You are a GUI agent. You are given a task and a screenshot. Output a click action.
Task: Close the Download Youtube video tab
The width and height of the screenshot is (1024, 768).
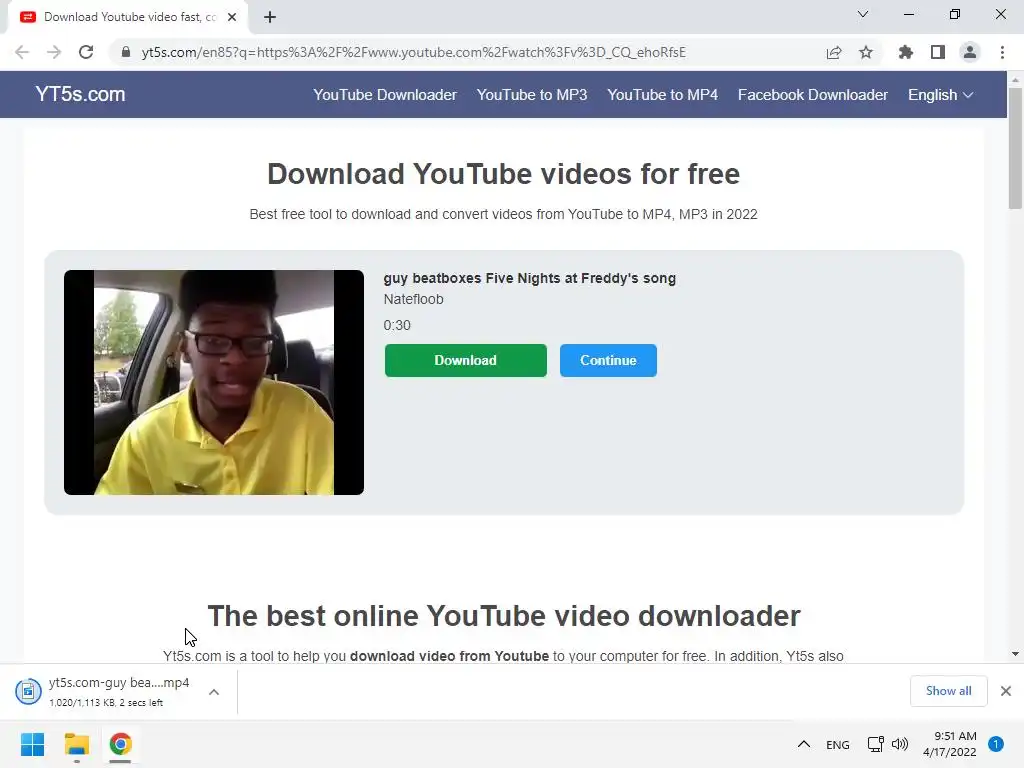[x=232, y=17]
